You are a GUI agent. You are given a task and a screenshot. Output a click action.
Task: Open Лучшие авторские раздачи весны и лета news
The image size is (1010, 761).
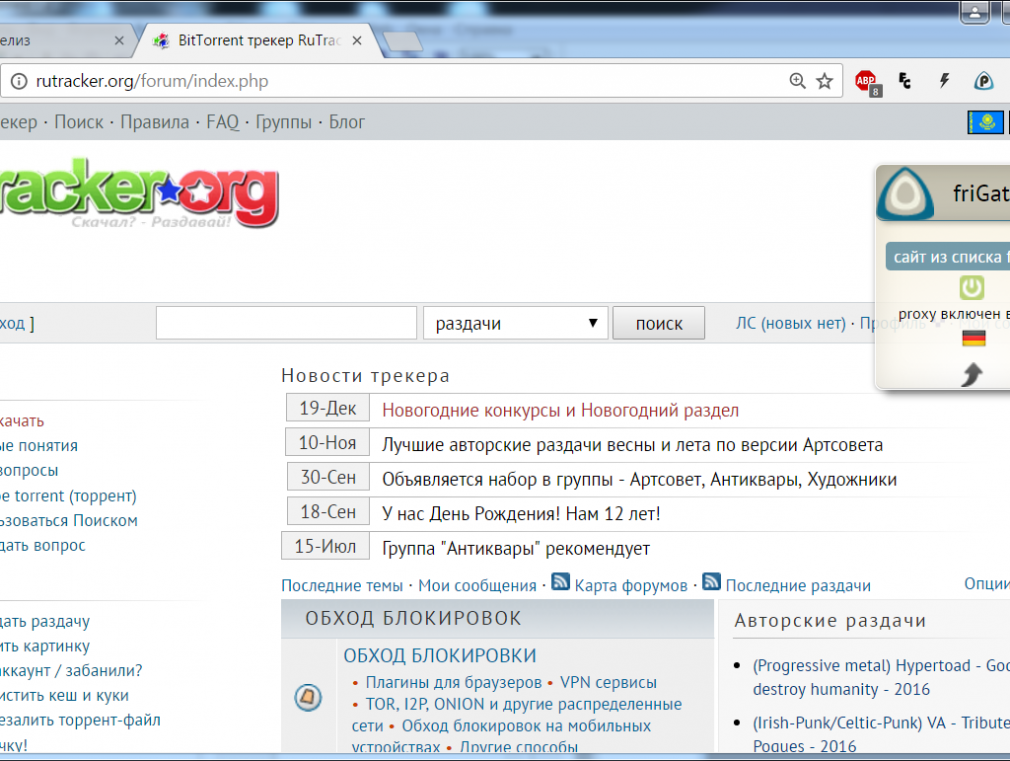coord(633,445)
